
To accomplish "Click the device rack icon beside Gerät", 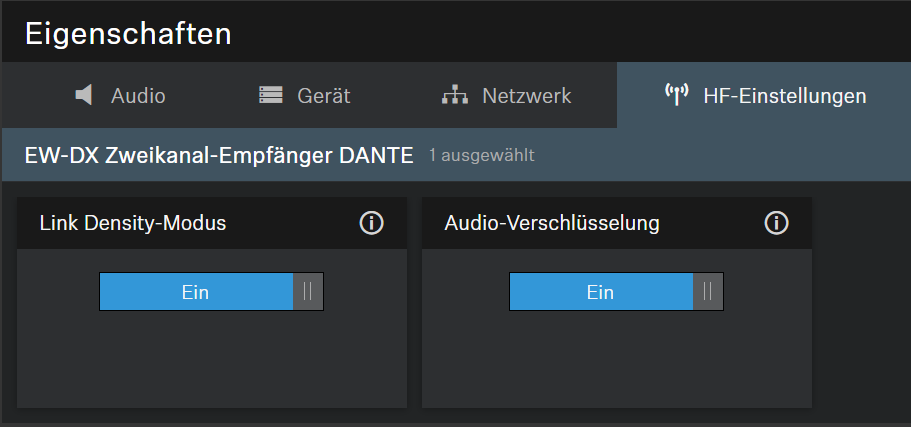I will [270, 96].
